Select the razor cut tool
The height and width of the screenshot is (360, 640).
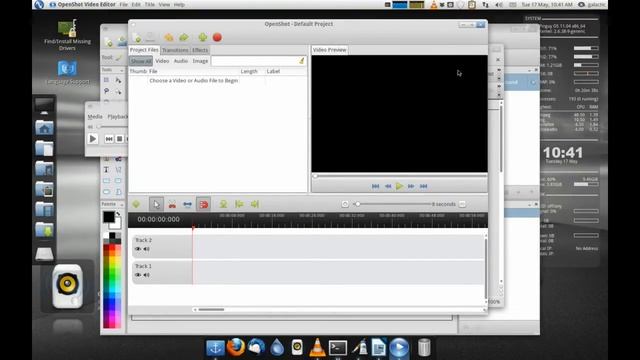click(x=172, y=204)
